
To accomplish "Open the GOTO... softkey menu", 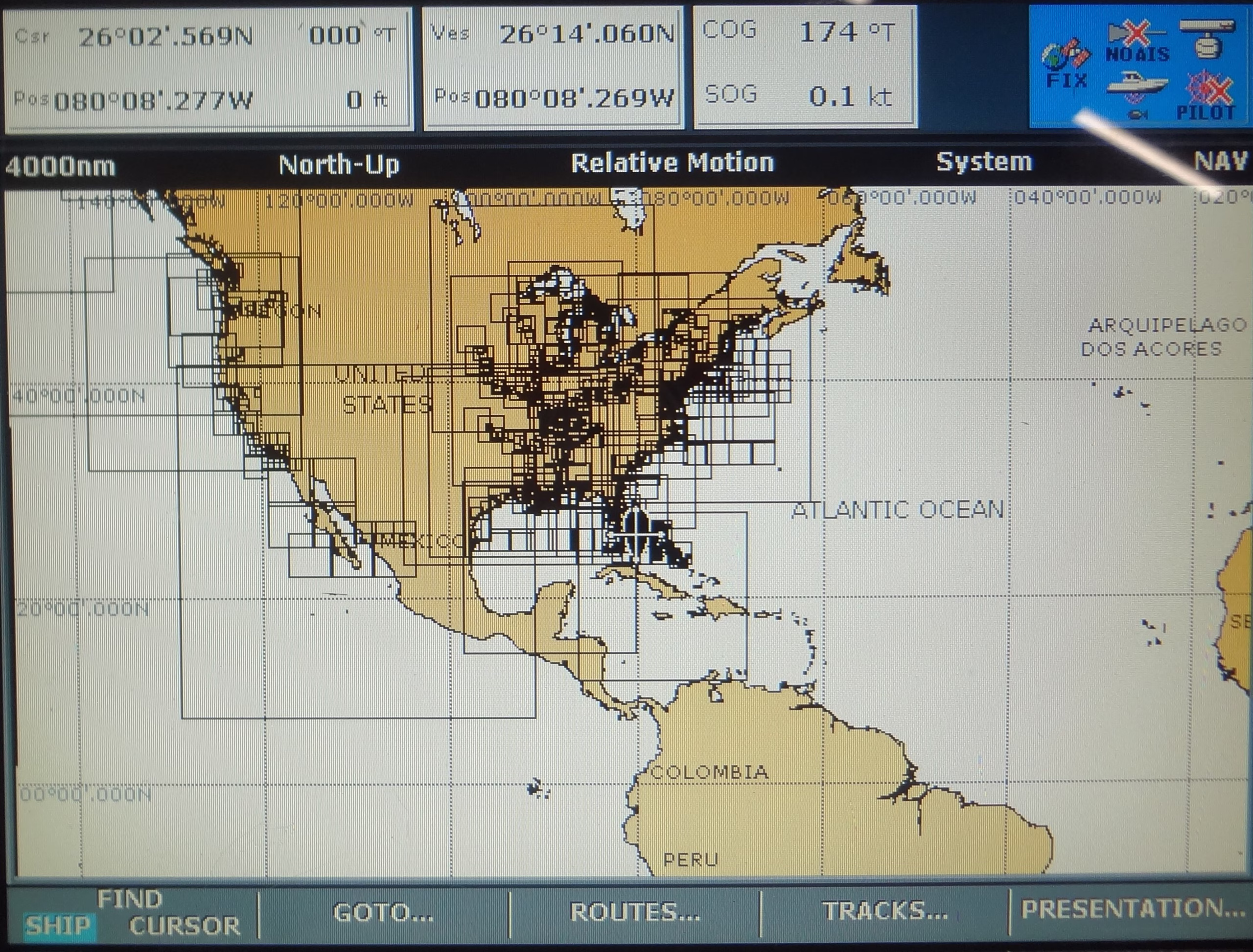I will [x=383, y=912].
